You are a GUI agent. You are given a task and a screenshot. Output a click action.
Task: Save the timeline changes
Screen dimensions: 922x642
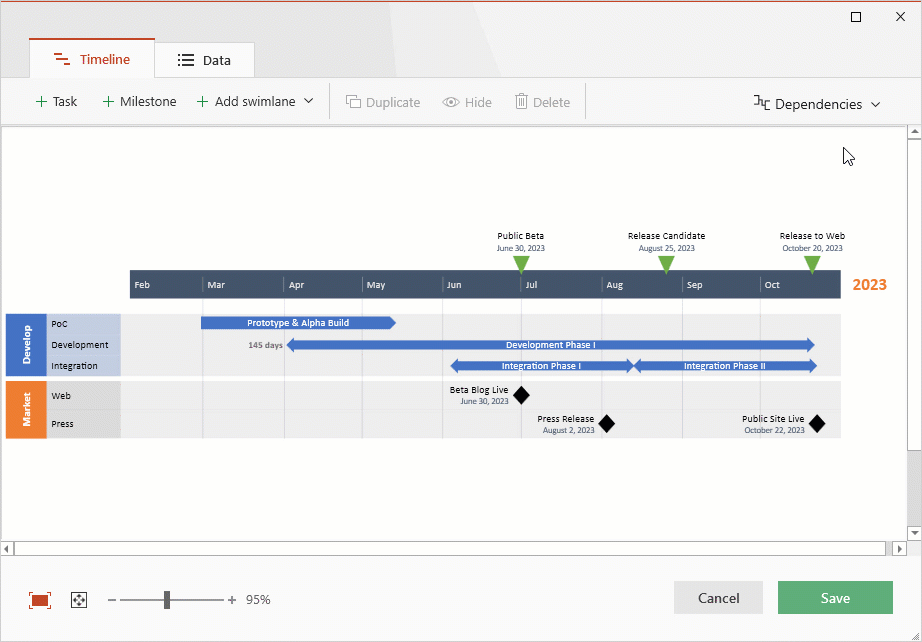[x=834, y=597]
